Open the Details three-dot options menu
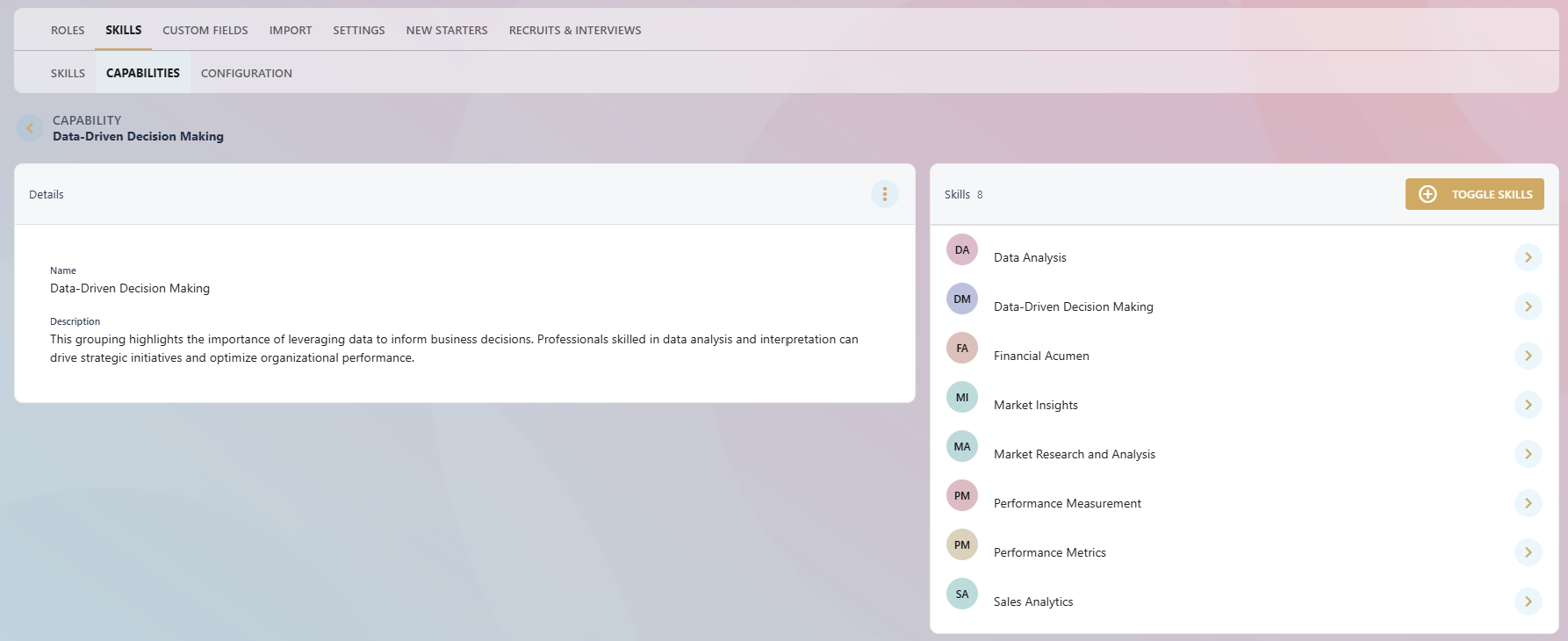This screenshot has height=641, width=1568. tap(884, 194)
